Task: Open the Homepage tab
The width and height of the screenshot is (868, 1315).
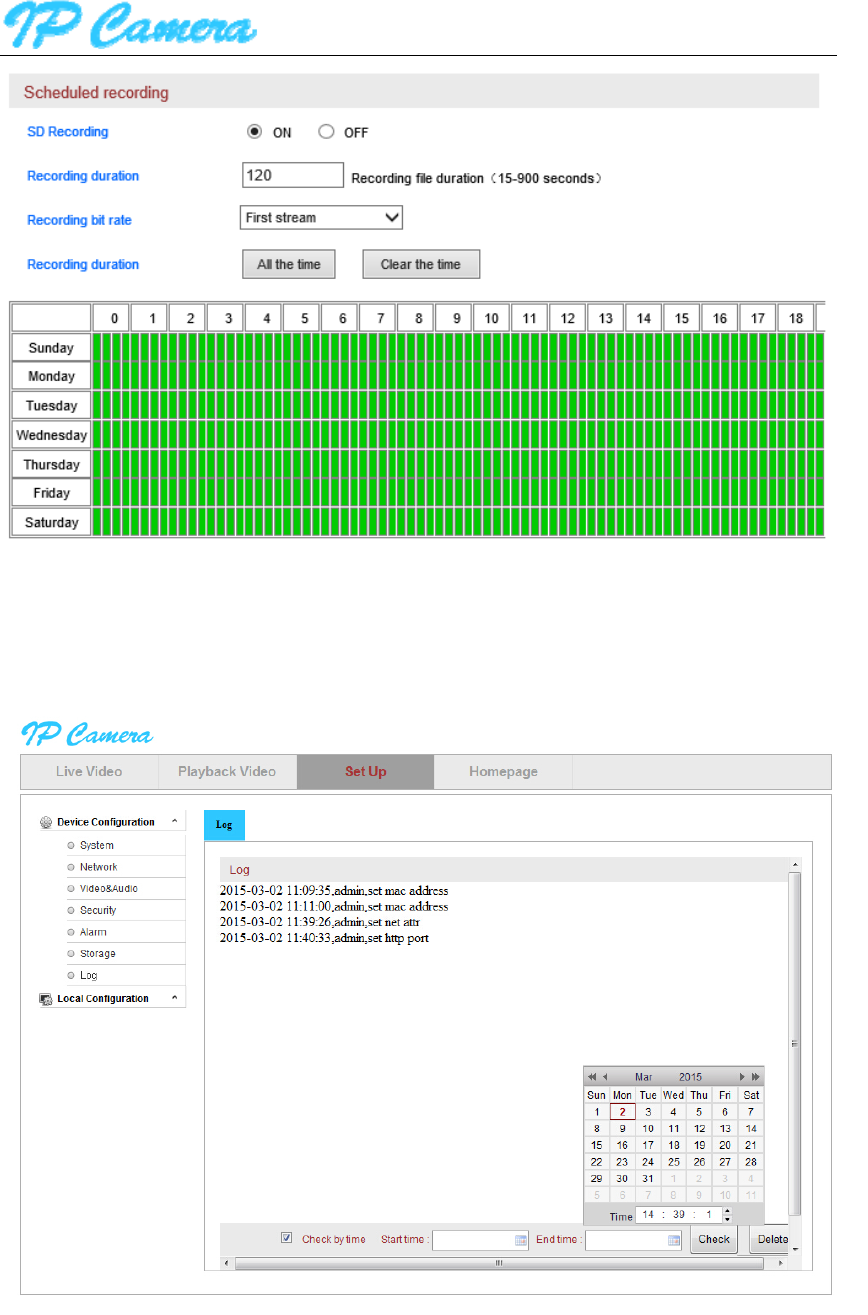Action: pyautogui.click(x=503, y=772)
